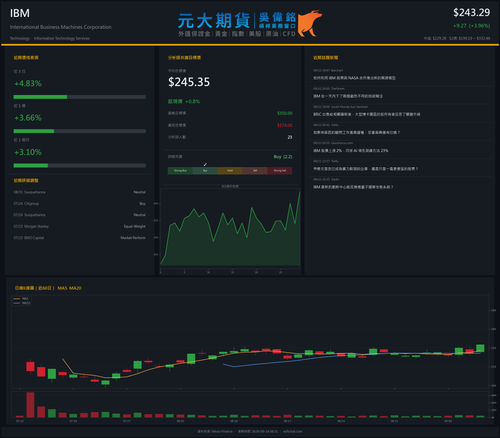This screenshot has width=500, height=438.
Task: Select the Morgan Stanley rating row
Action: [x=80, y=226]
